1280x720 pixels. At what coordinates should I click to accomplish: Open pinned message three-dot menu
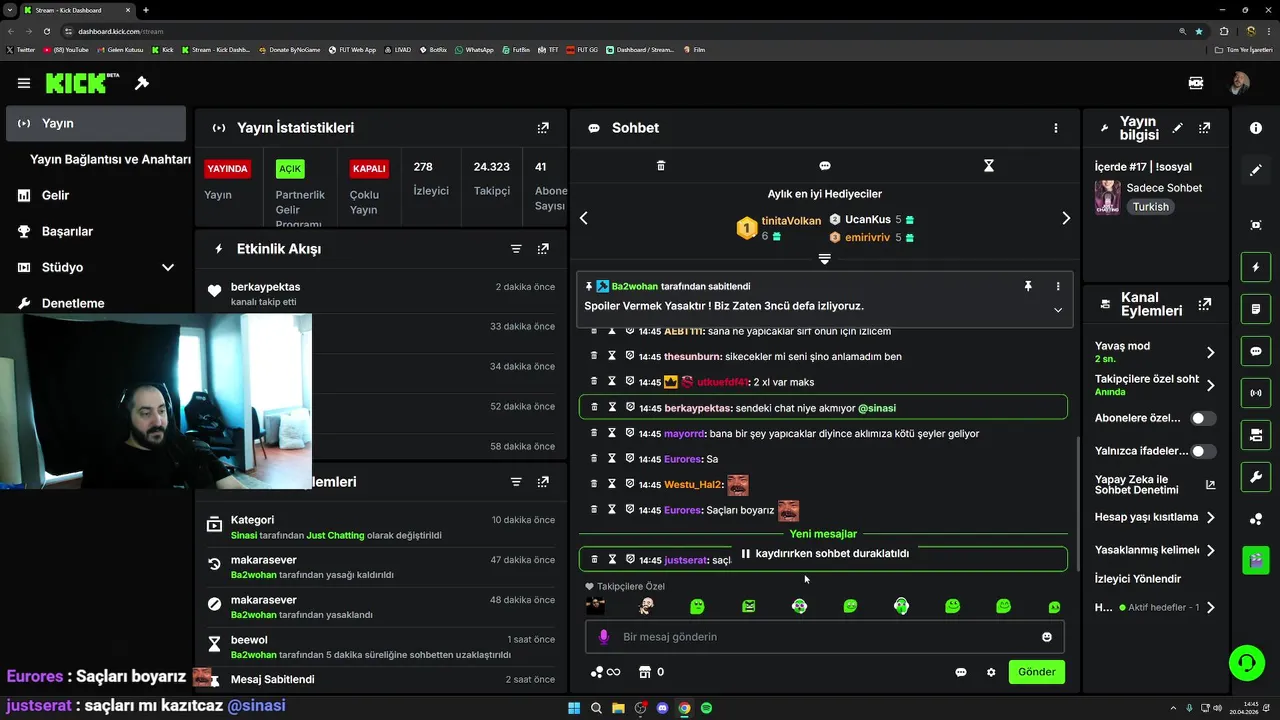[x=1058, y=286]
